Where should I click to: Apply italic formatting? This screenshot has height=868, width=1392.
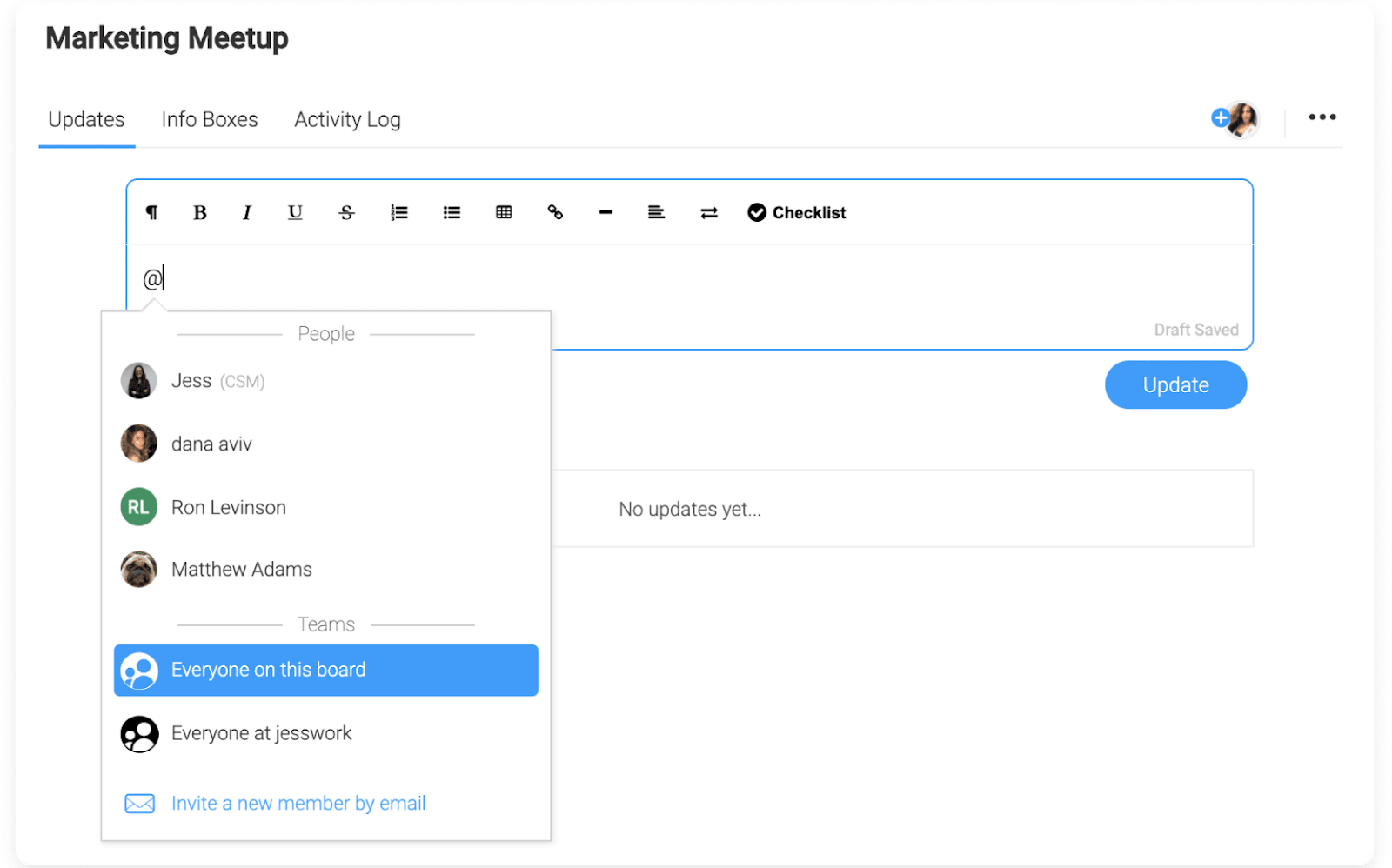coord(247,212)
